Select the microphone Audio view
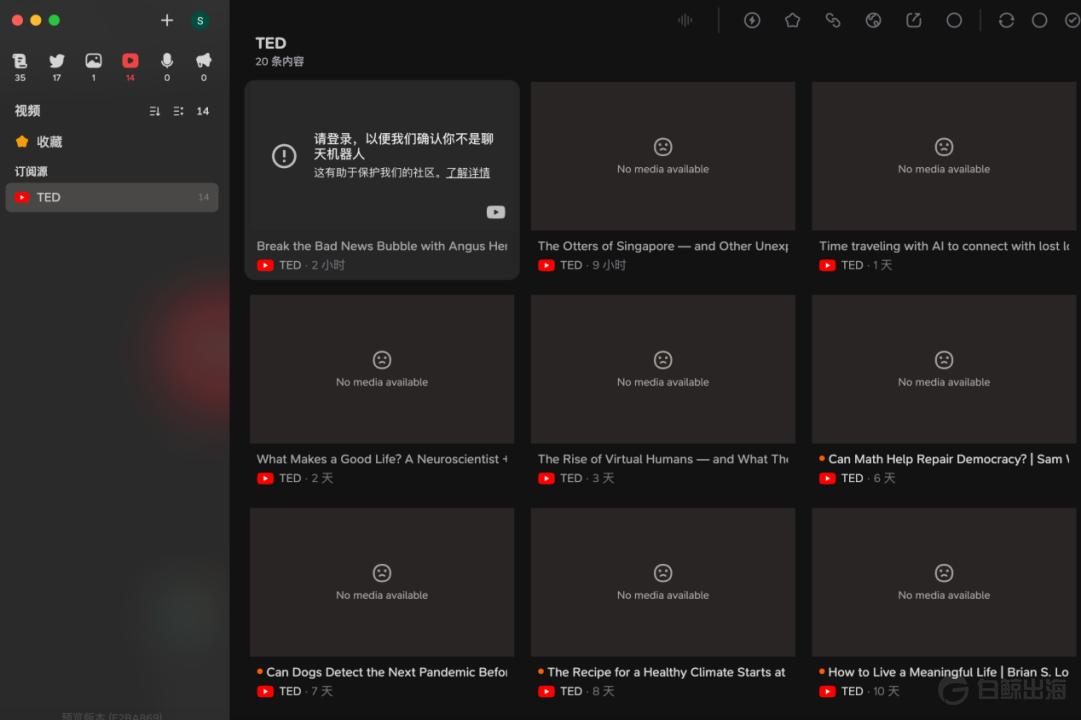This screenshot has height=720, width=1081. (x=167, y=61)
